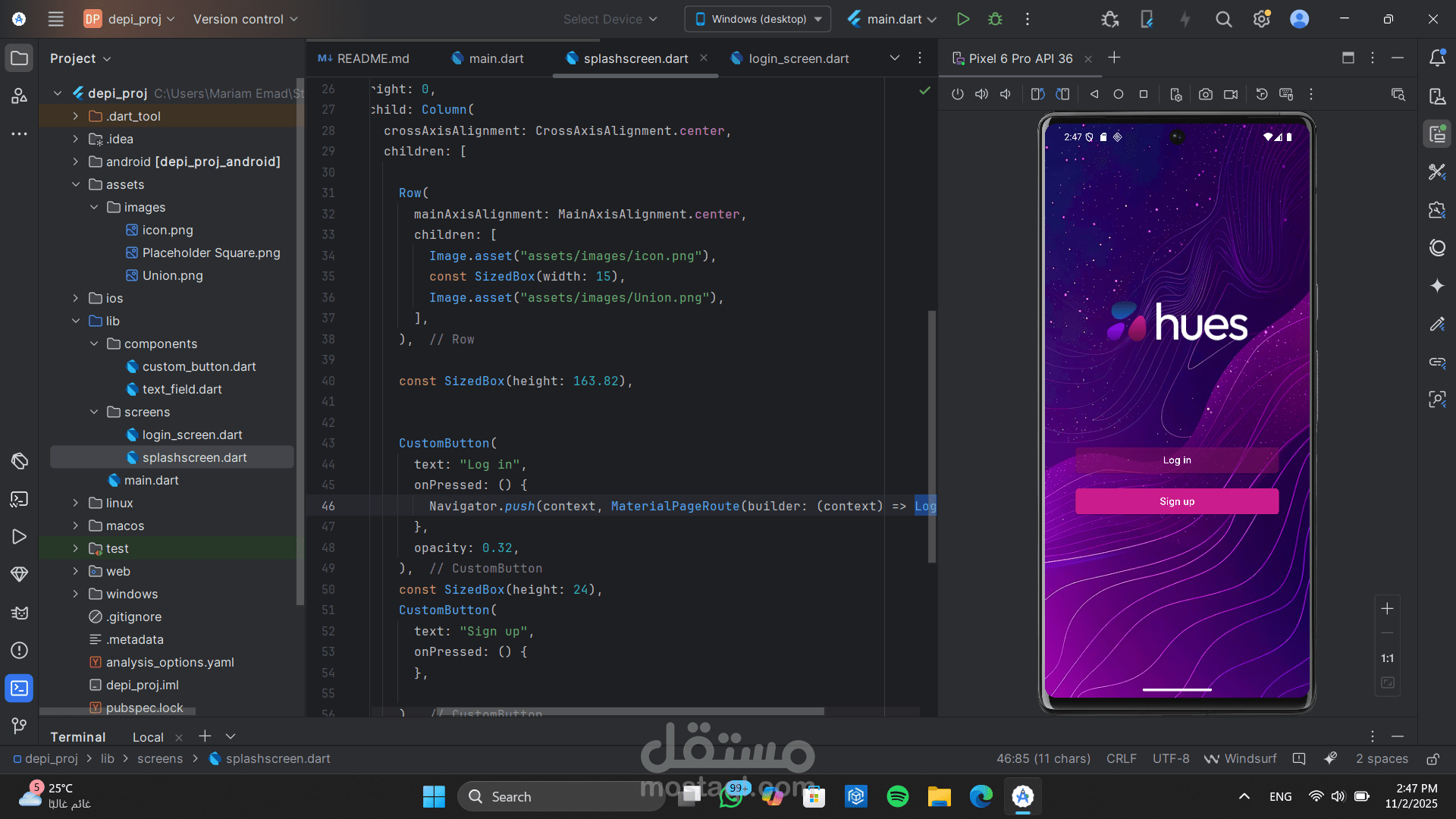Screen dimensions: 1456x819
Task: Take an emulator screenshot with the camera icon
Action: pyautogui.click(x=1206, y=94)
